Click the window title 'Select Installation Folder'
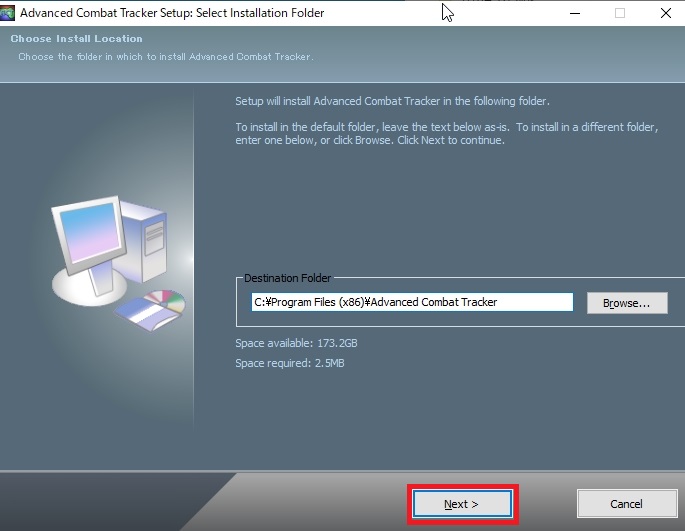This screenshot has height=531, width=685. (x=260, y=13)
